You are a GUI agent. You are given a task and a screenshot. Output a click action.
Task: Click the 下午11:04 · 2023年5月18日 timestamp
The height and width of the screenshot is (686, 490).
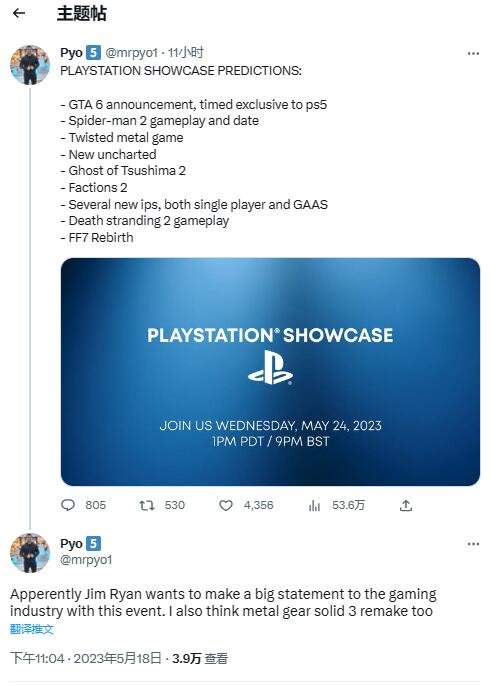pos(86,658)
